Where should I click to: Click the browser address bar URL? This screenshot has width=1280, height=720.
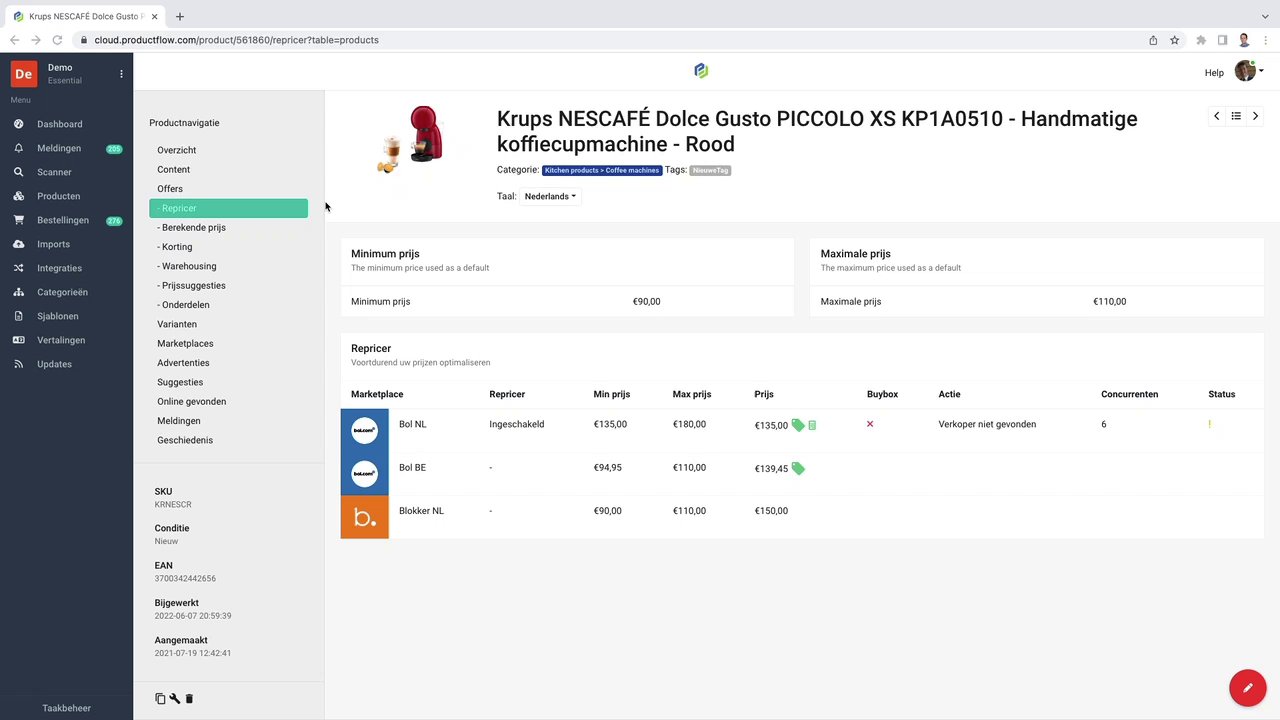[237, 40]
